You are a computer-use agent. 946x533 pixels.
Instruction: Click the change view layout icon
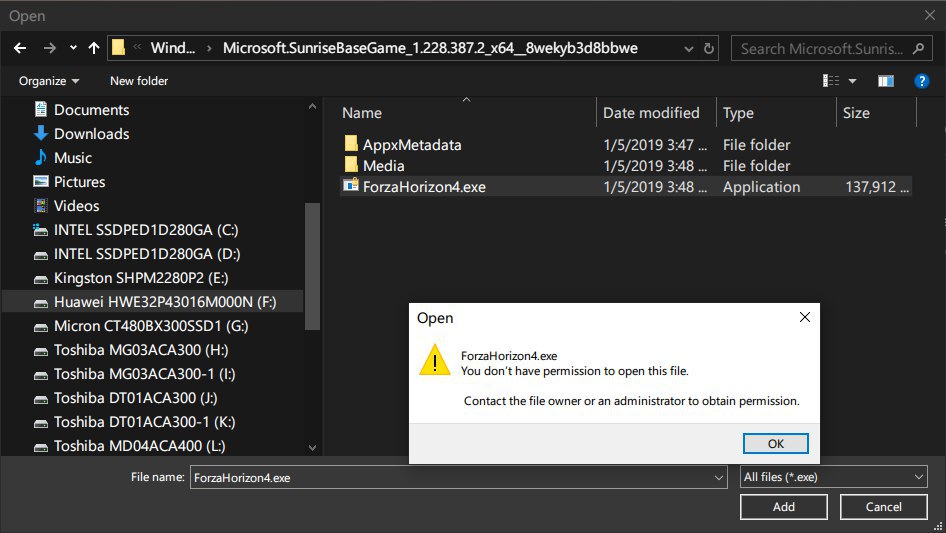coord(832,80)
